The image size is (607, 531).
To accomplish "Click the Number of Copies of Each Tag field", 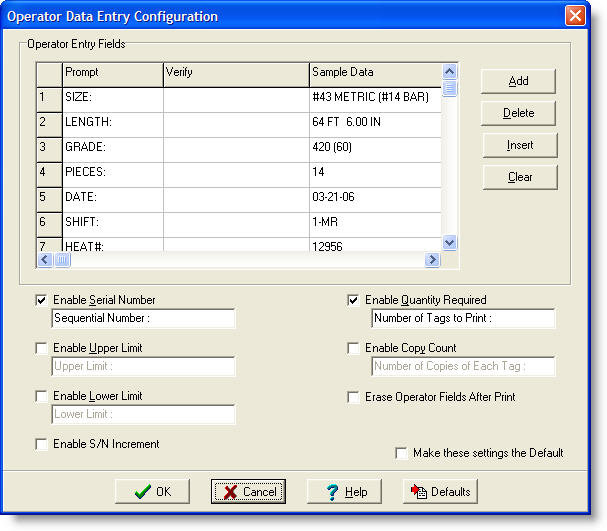I will pyautogui.click(x=463, y=366).
